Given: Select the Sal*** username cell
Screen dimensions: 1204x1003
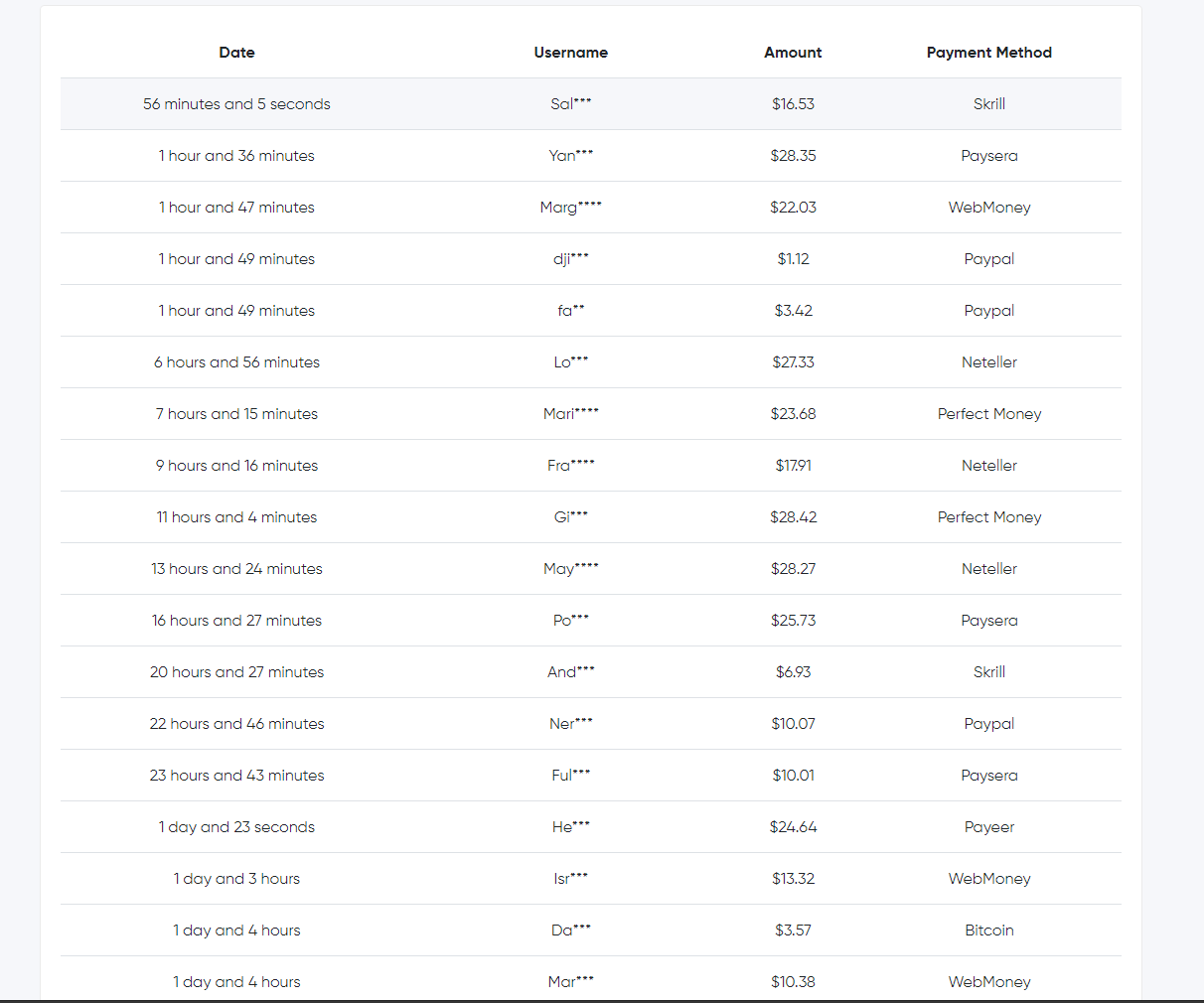Looking at the screenshot, I should pos(571,103).
